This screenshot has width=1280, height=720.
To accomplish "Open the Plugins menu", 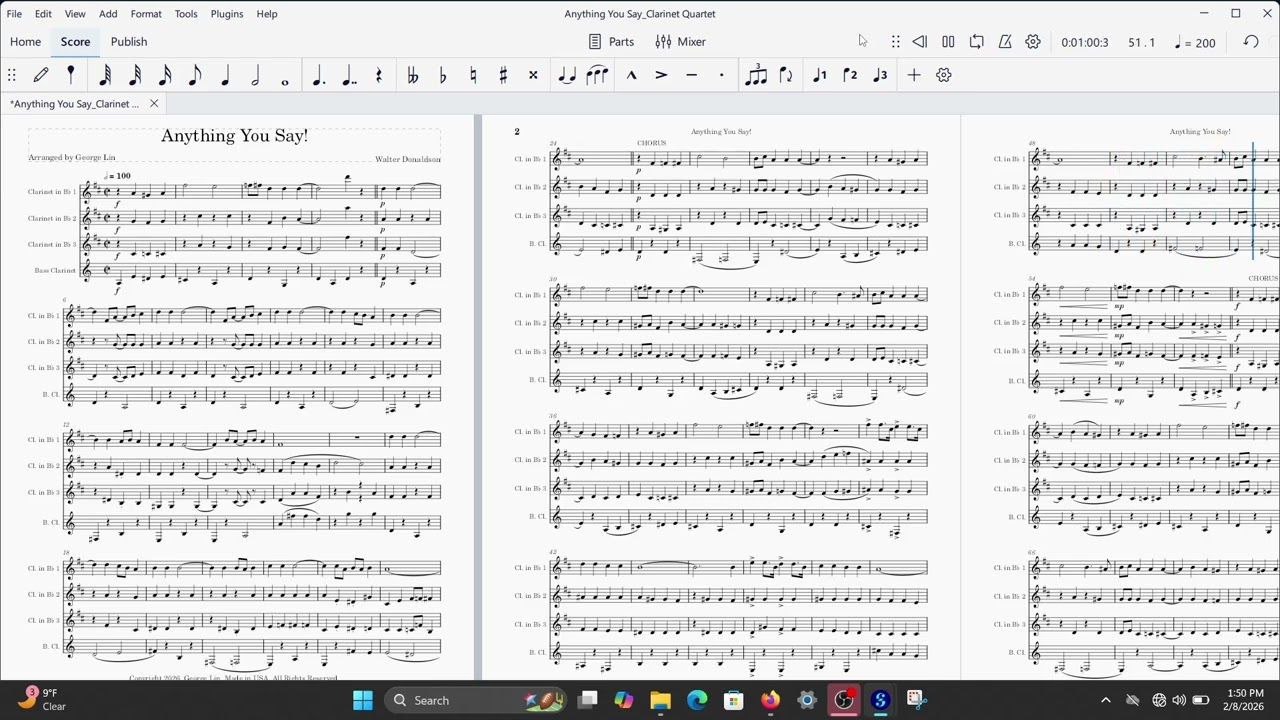I will (x=227, y=14).
